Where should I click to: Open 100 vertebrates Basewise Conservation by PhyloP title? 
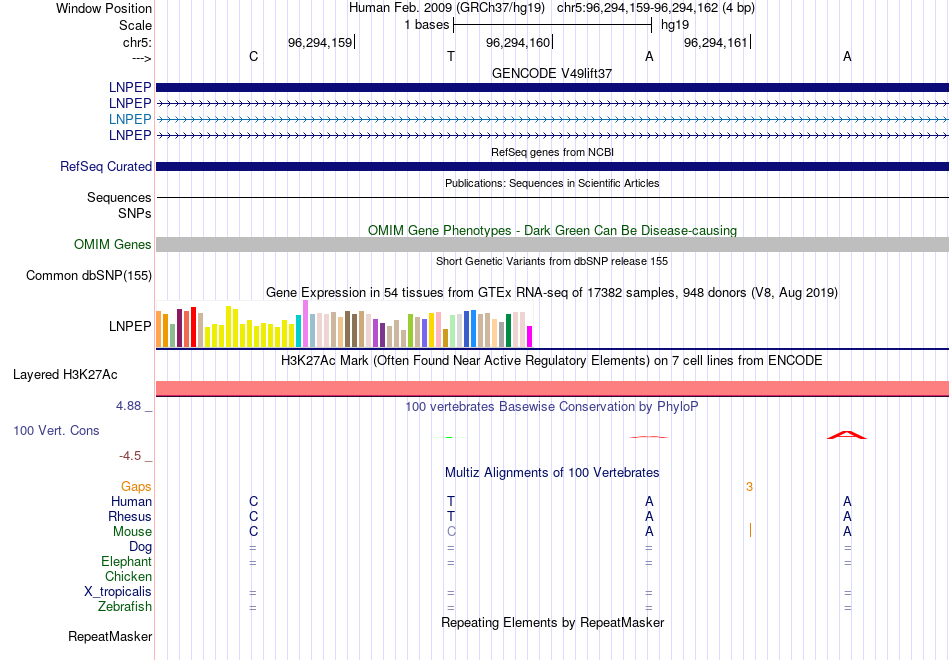552,407
